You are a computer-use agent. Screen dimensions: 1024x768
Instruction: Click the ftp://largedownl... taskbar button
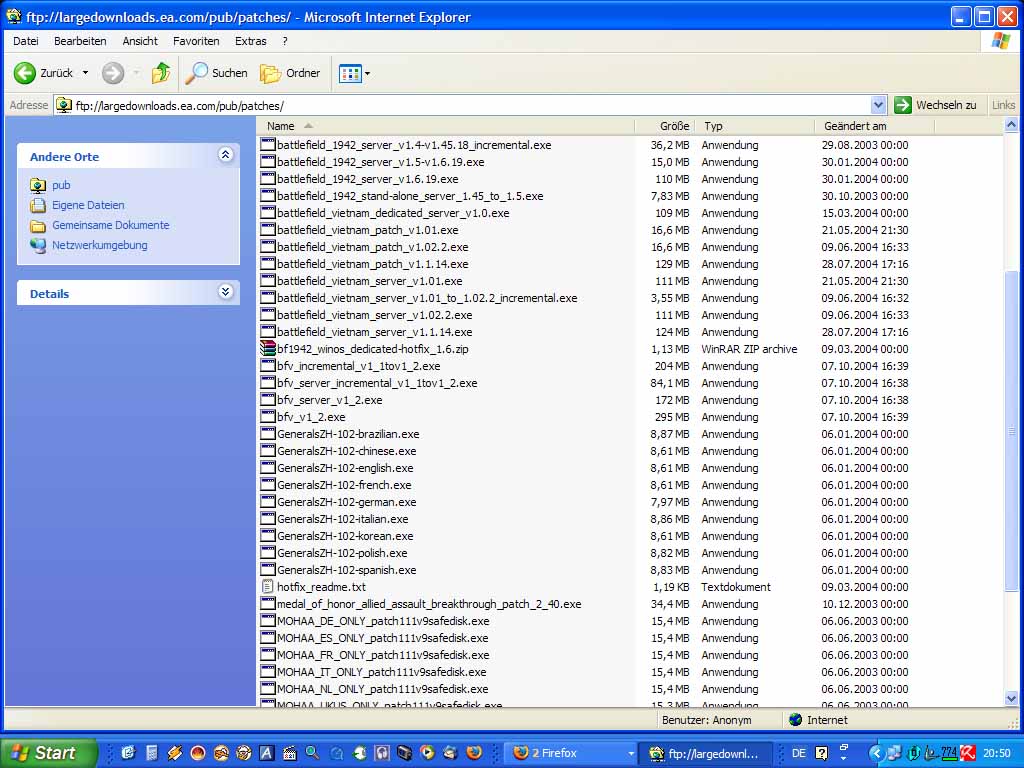click(705, 753)
